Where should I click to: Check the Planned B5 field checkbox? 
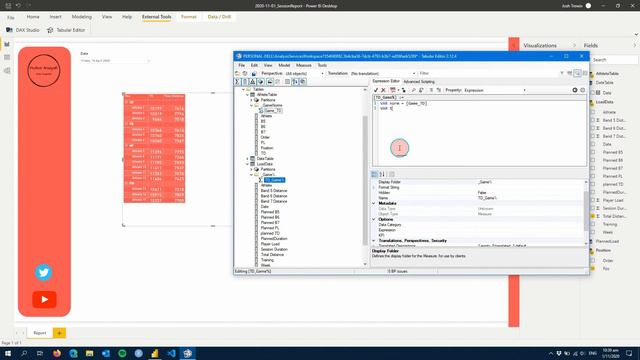tap(593, 152)
